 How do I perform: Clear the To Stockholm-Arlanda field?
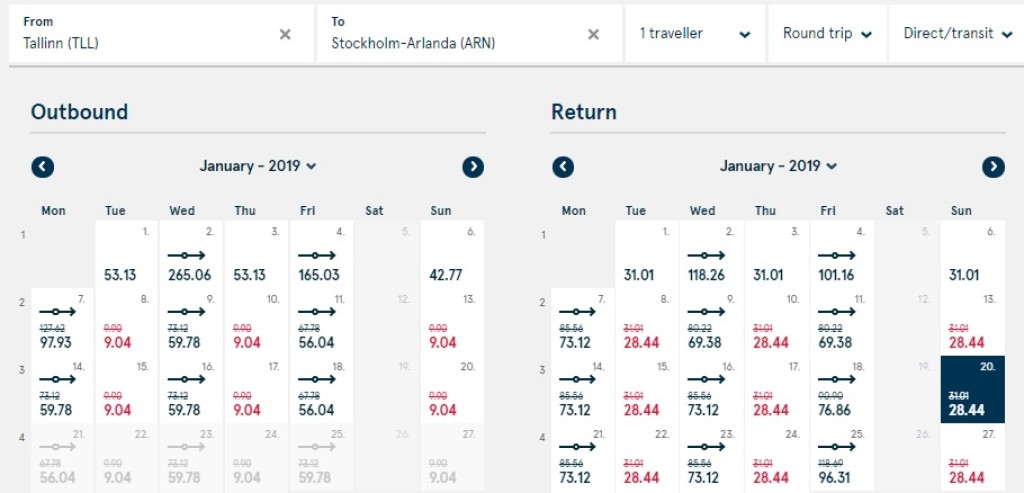593,34
